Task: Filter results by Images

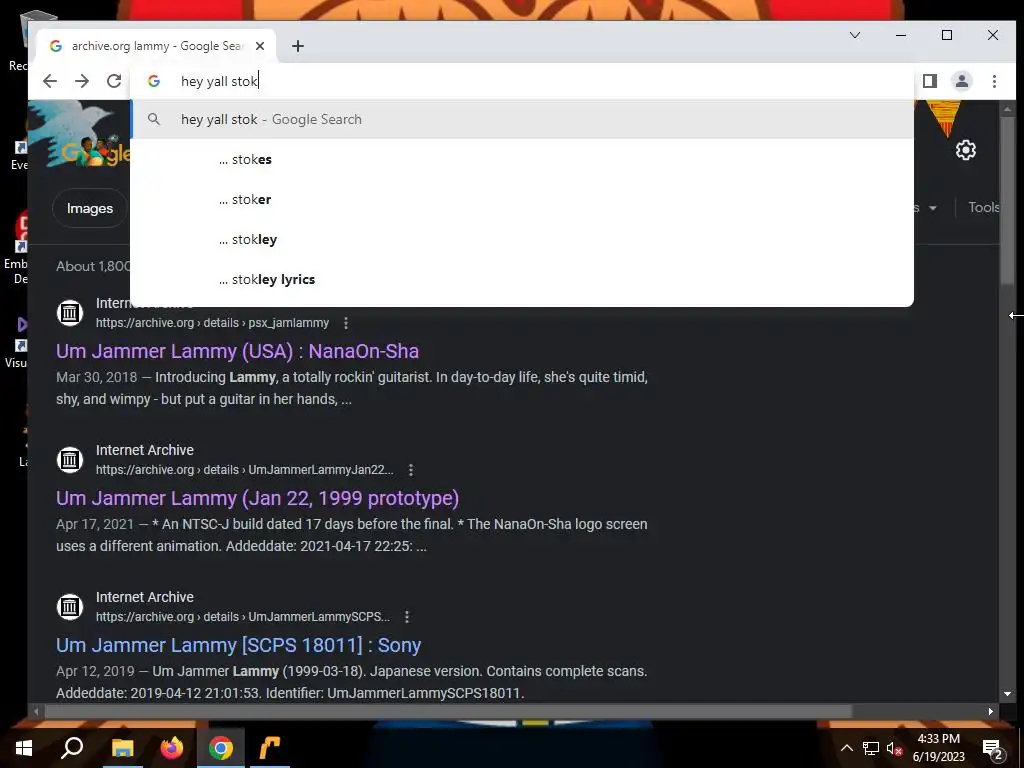Action: tap(89, 208)
